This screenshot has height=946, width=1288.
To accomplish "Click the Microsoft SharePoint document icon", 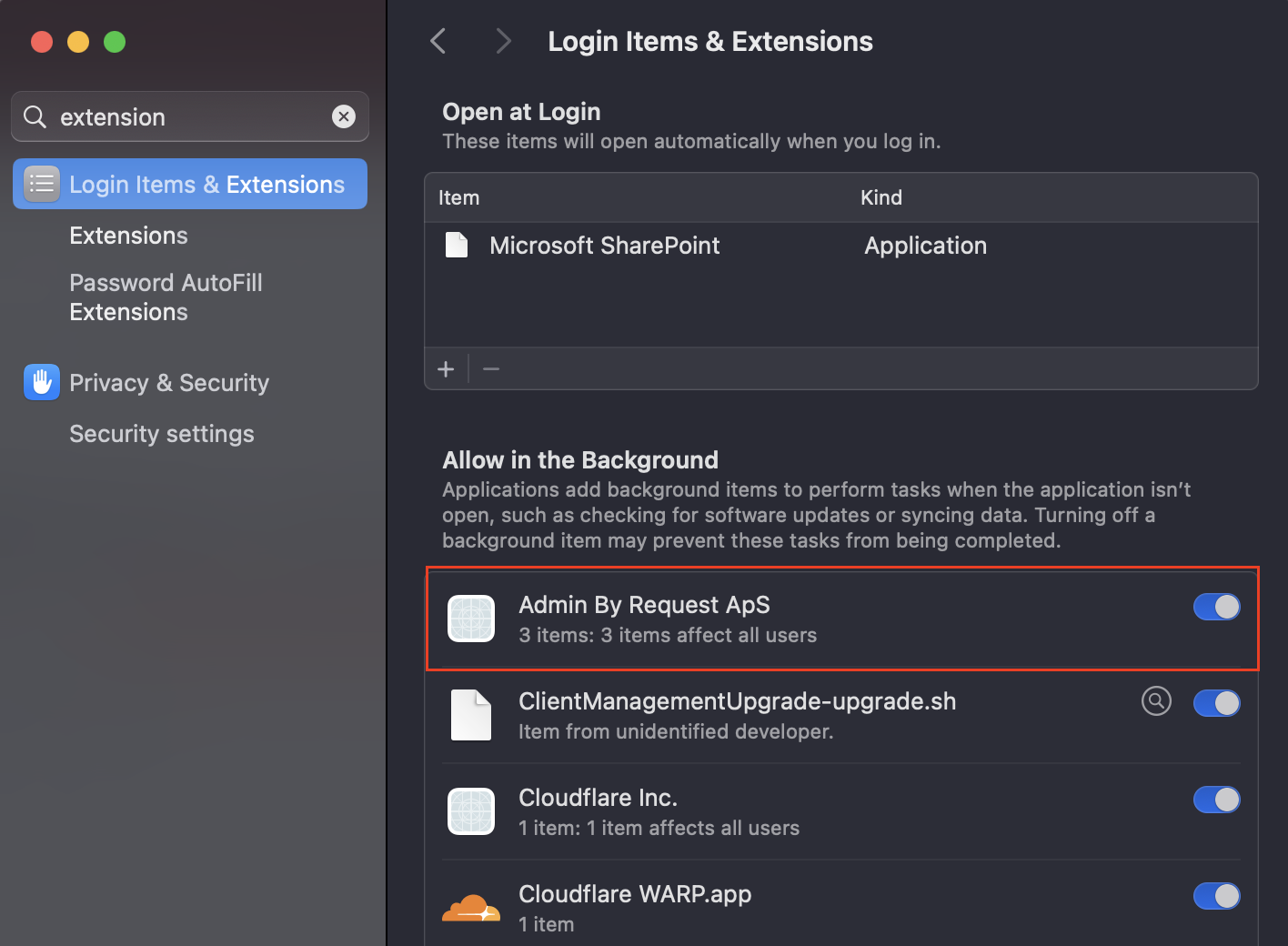I will [x=457, y=246].
